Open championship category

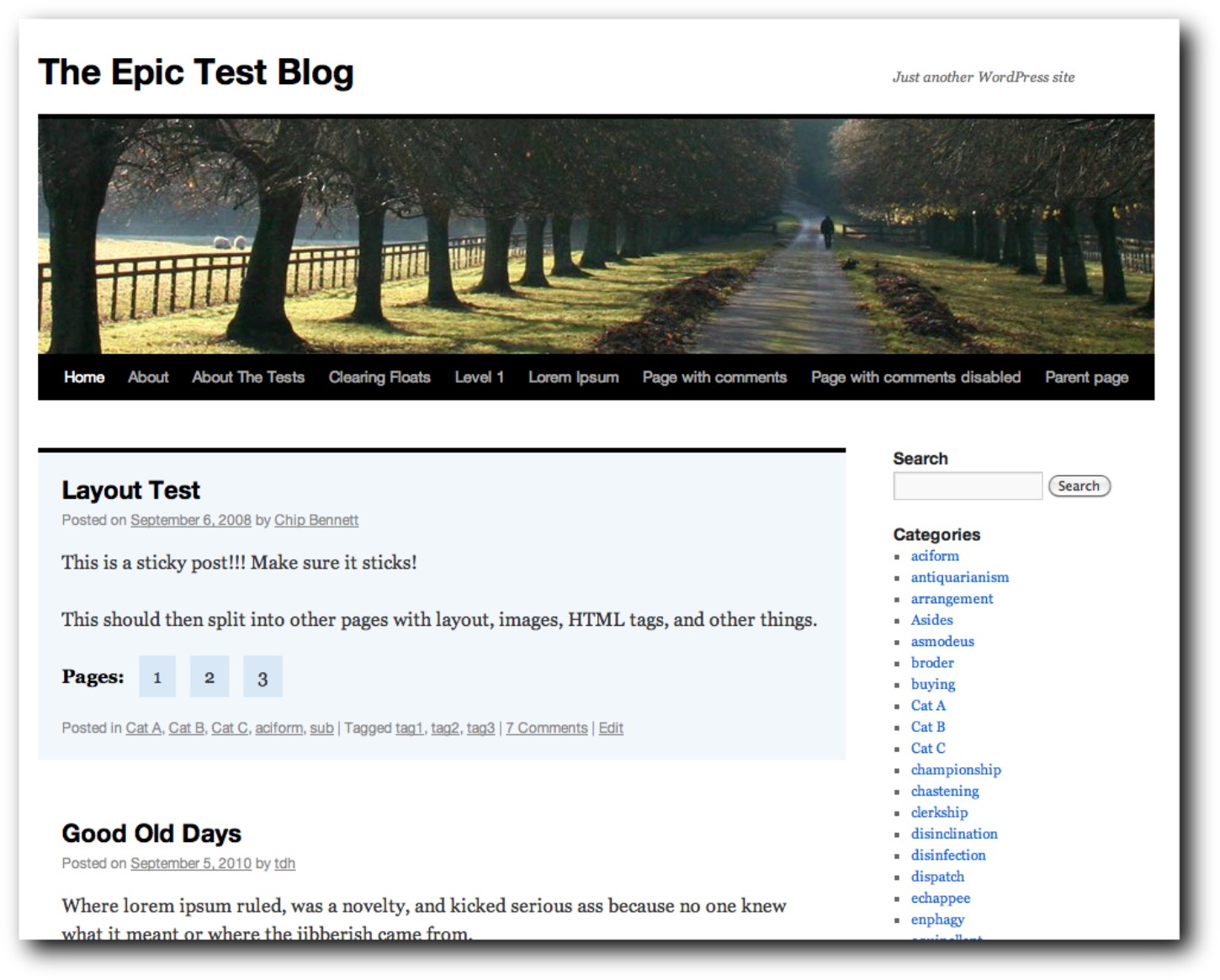pos(956,770)
